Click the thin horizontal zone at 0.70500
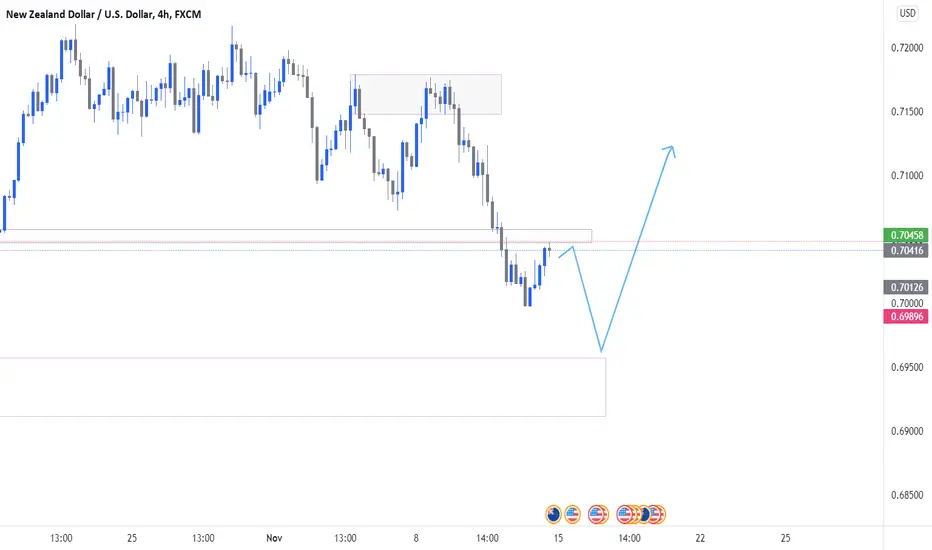 295,236
